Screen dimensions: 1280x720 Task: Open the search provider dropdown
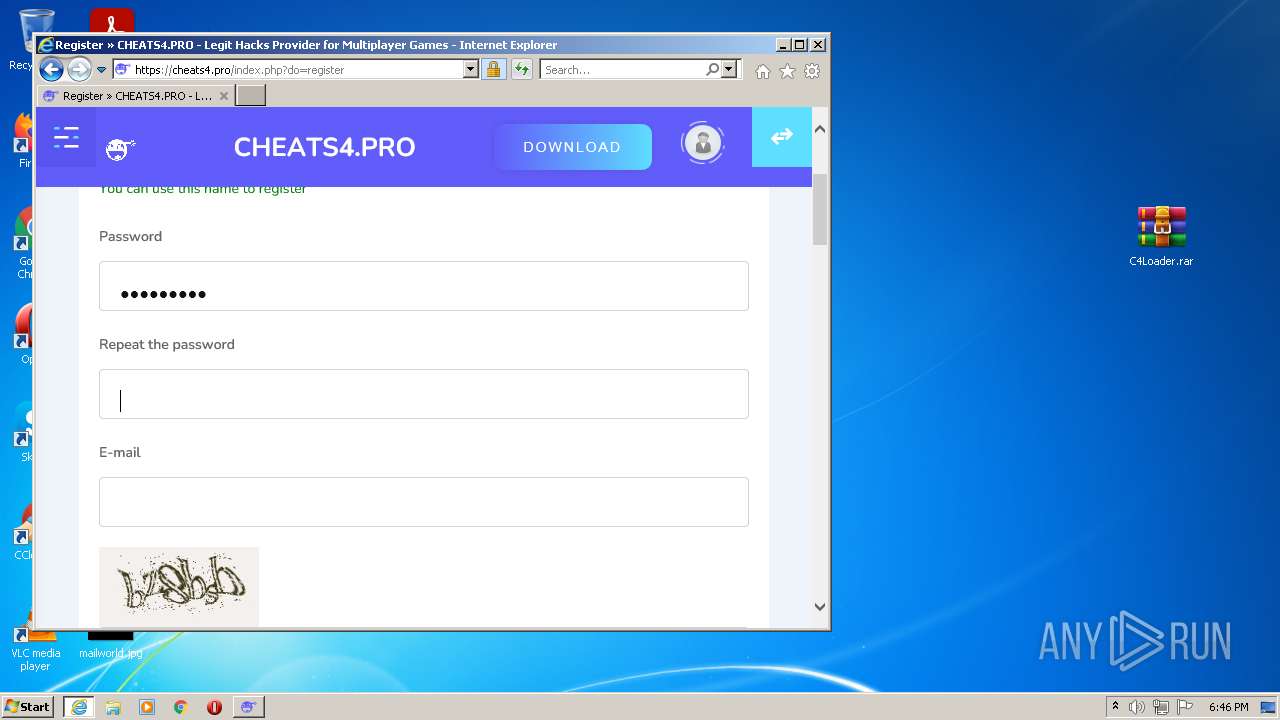(729, 70)
